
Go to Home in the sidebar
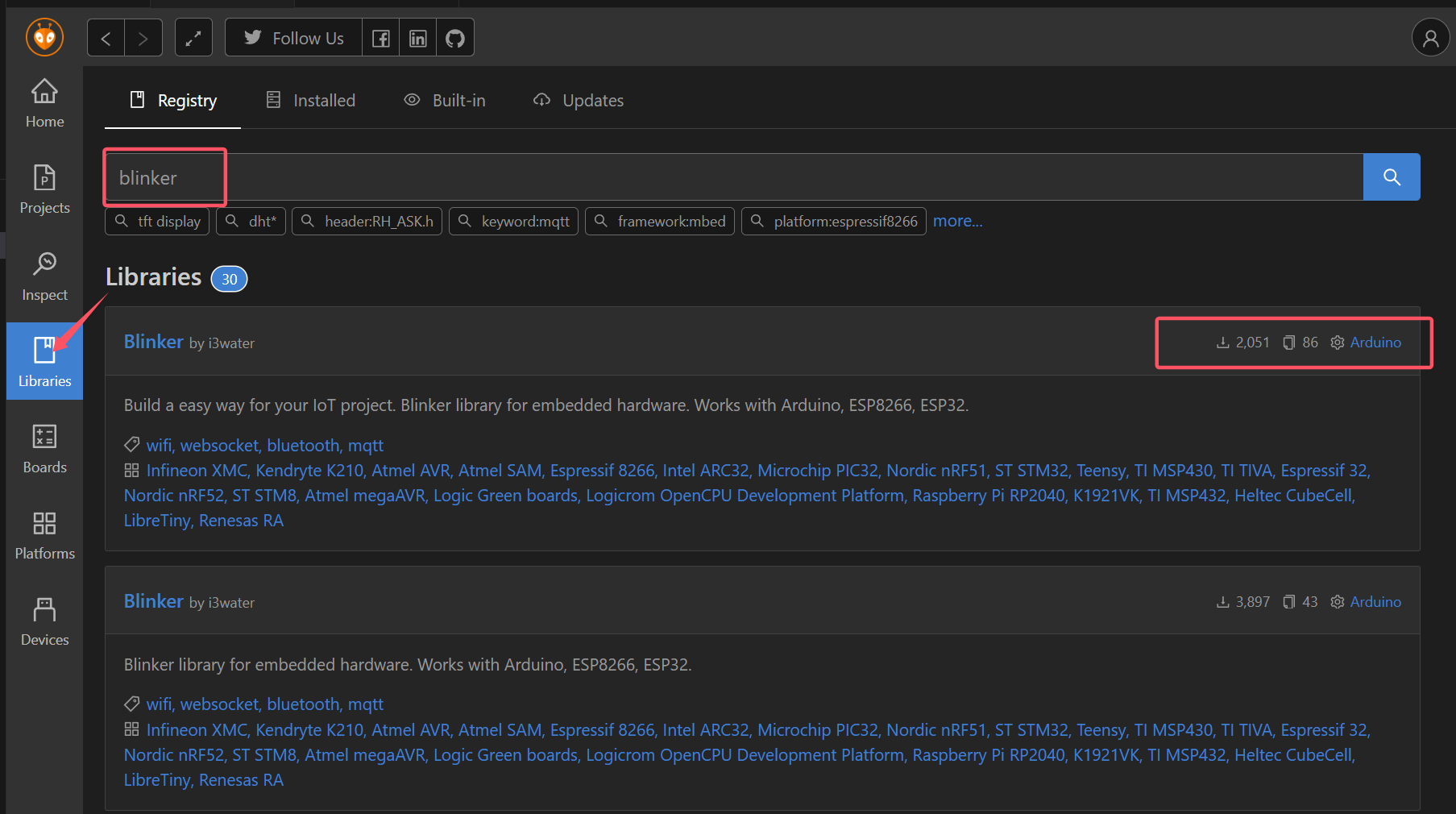[x=44, y=103]
